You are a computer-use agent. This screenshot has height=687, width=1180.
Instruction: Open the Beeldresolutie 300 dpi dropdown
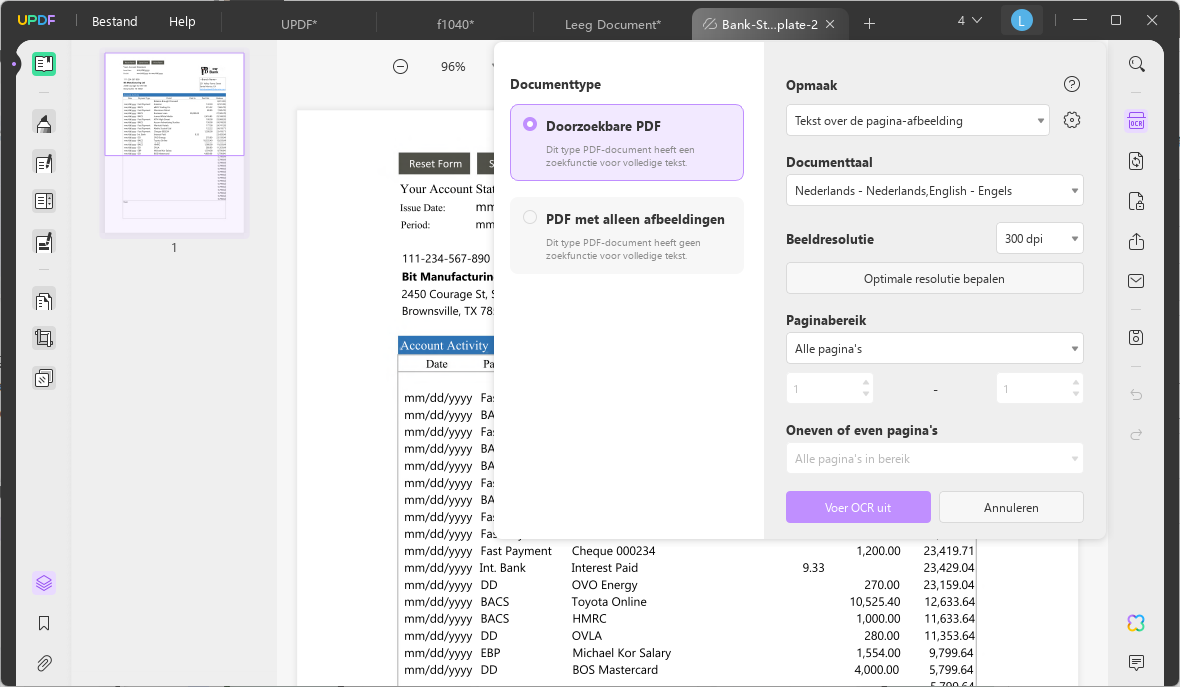pos(1039,239)
